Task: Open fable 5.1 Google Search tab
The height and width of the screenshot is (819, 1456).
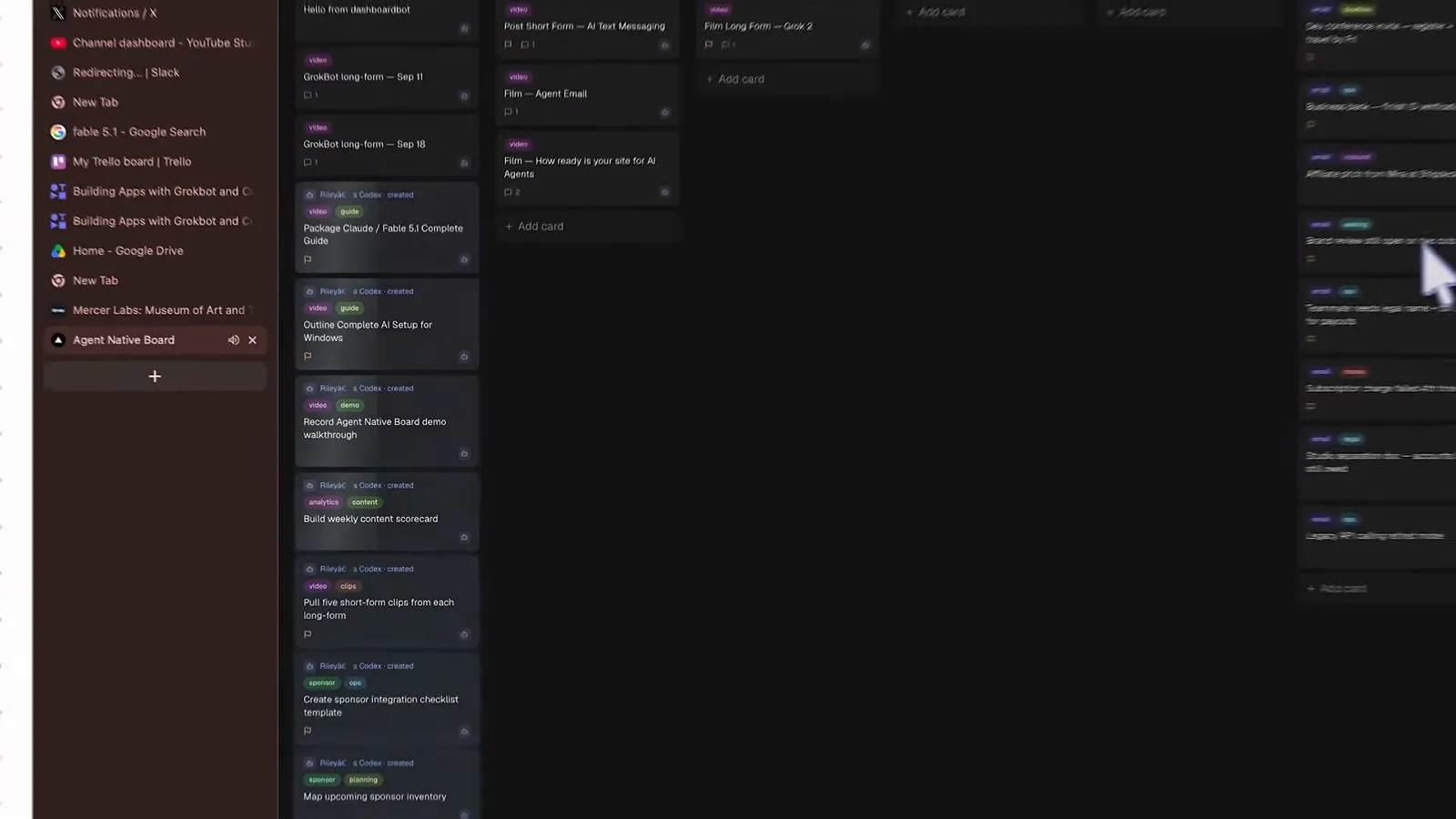Action: pyautogui.click(x=155, y=132)
